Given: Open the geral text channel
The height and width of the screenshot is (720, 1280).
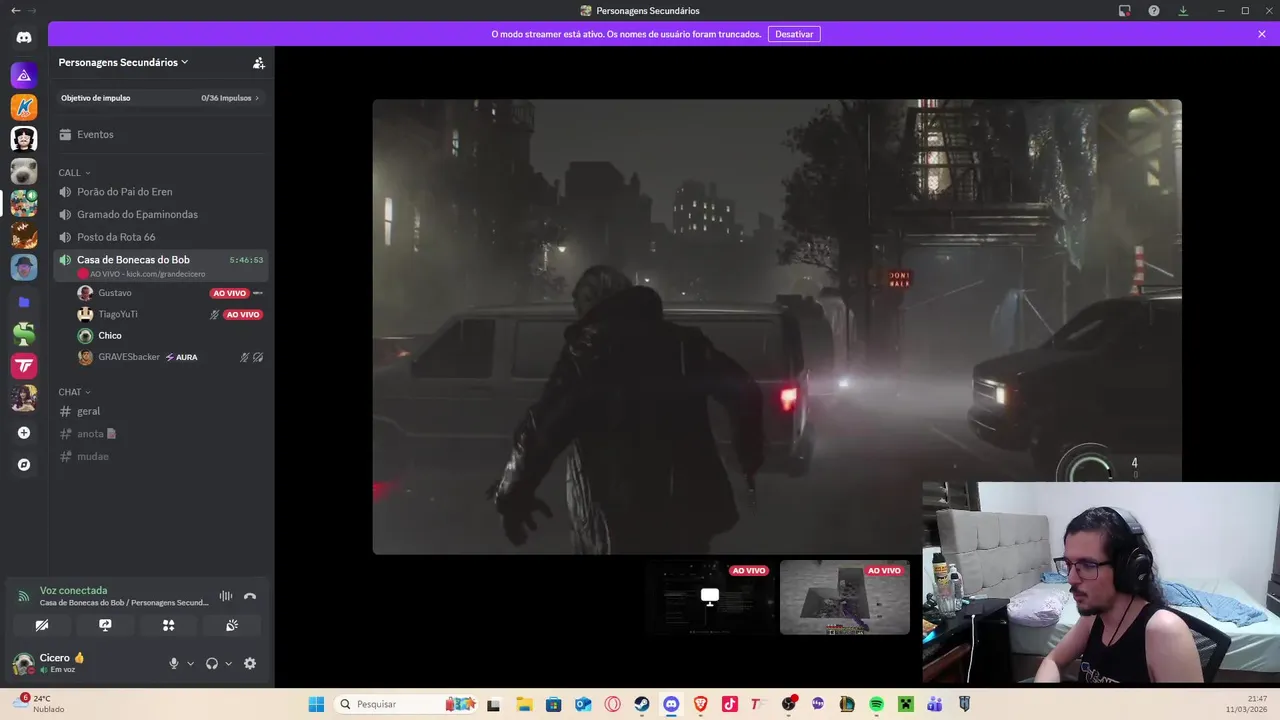Looking at the screenshot, I should [161, 411].
